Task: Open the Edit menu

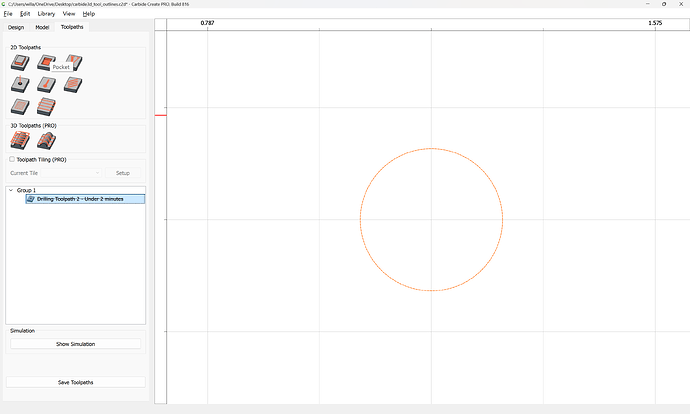Action: pos(25,14)
